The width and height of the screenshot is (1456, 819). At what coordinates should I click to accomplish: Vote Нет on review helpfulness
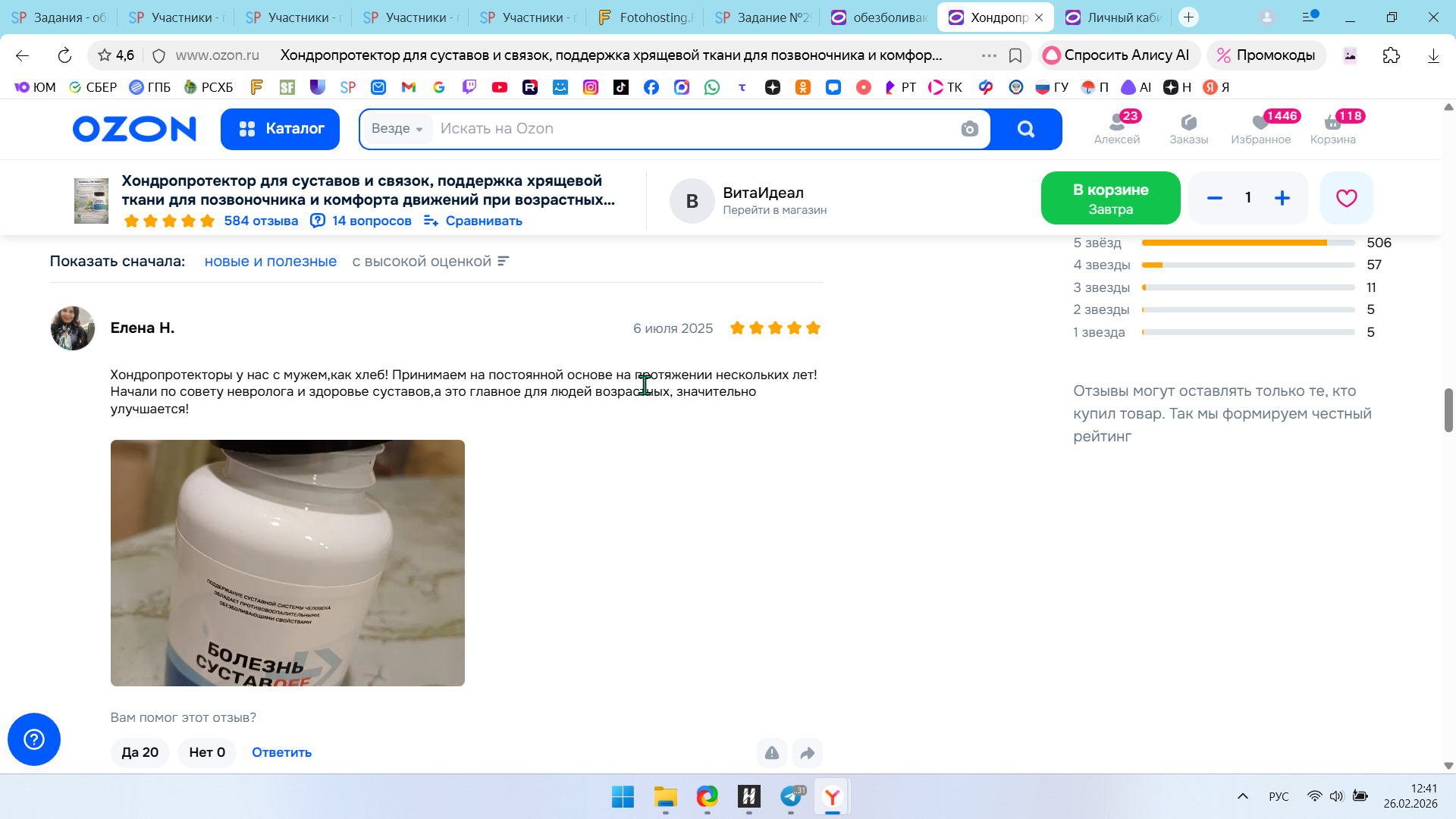pyautogui.click(x=207, y=752)
